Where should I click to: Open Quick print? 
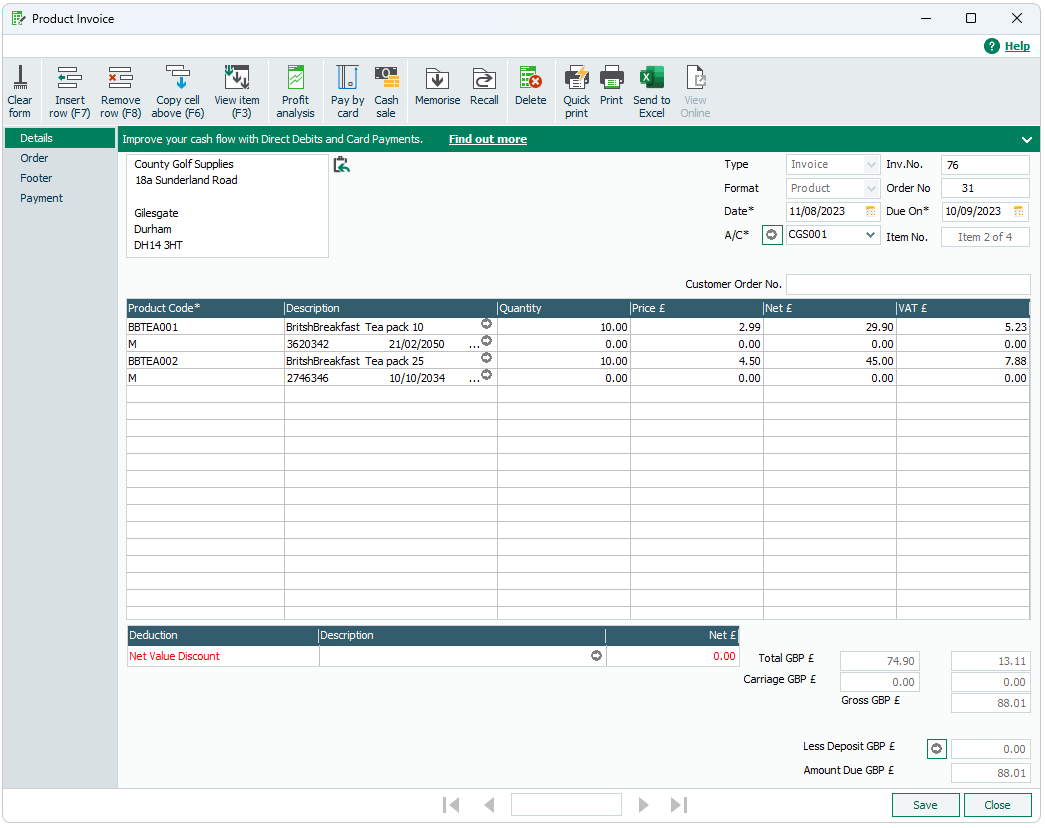[x=577, y=90]
